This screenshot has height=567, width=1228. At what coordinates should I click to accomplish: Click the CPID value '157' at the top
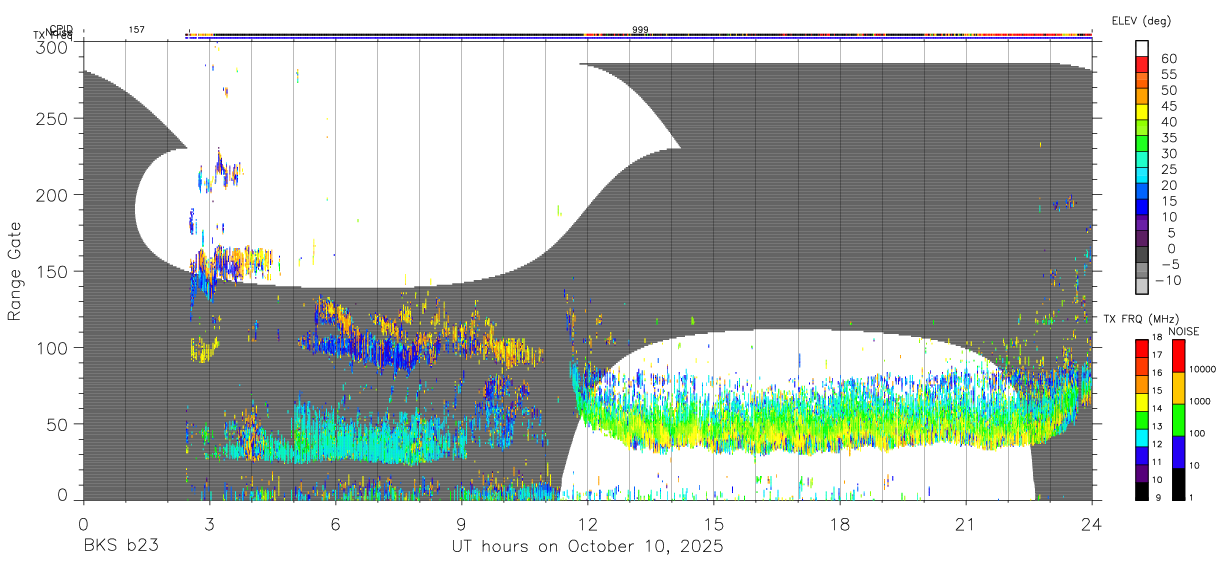136,30
